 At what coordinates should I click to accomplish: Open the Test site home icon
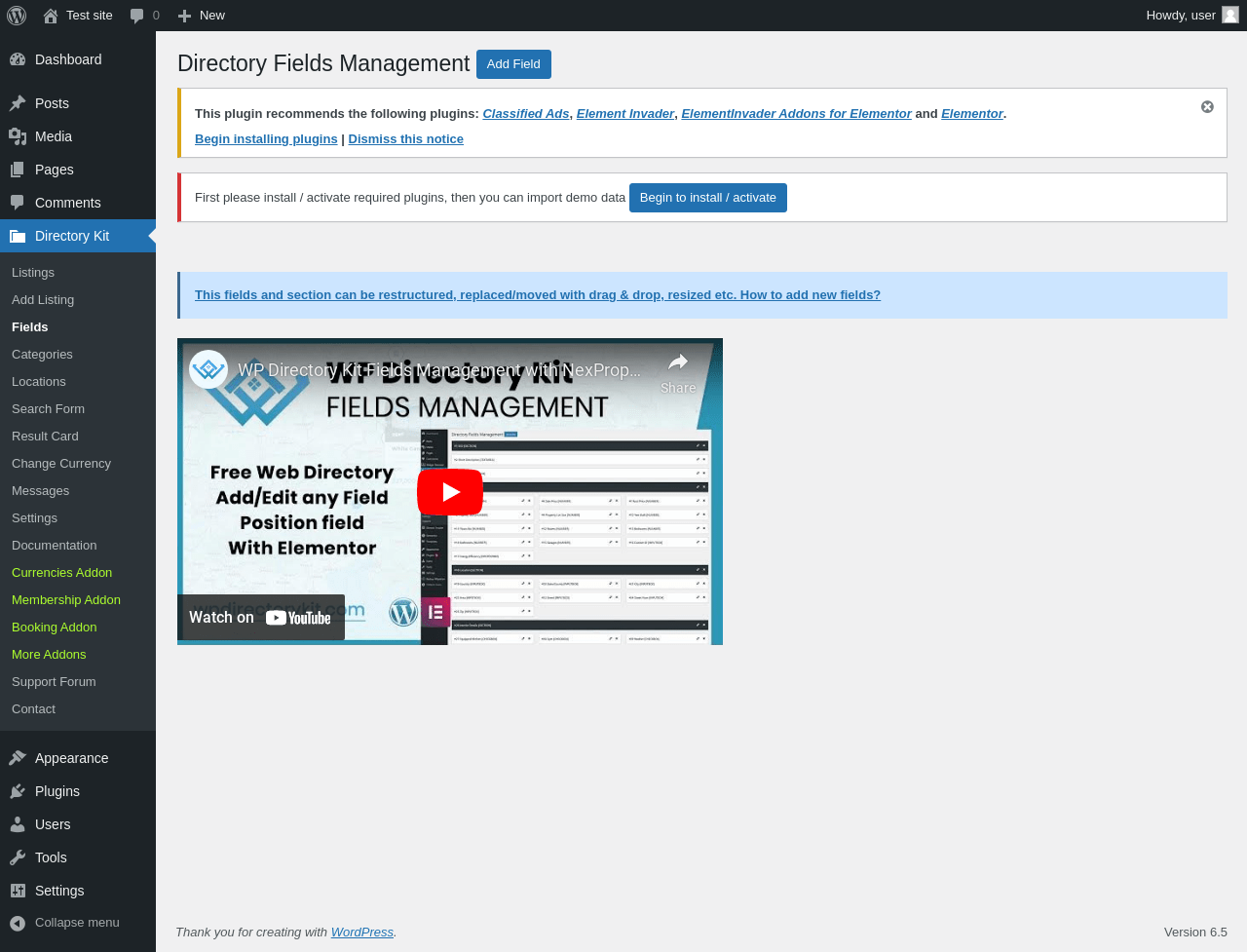(51, 16)
